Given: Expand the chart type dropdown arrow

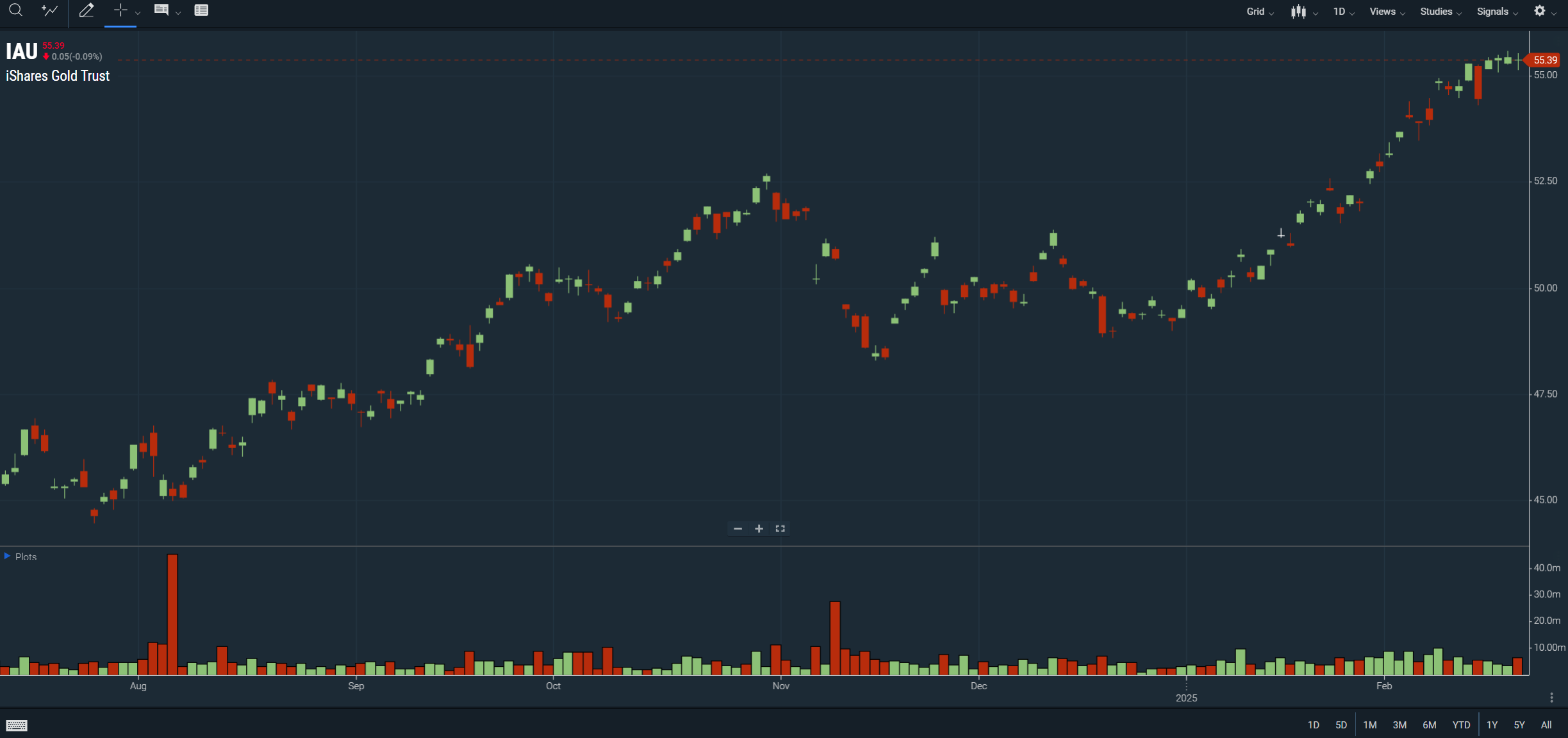Looking at the screenshot, I should [x=1316, y=13].
